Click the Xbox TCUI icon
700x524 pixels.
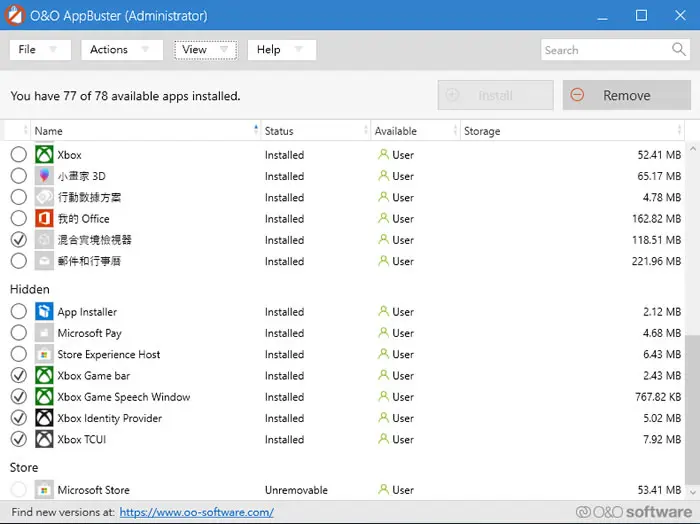[44, 439]
